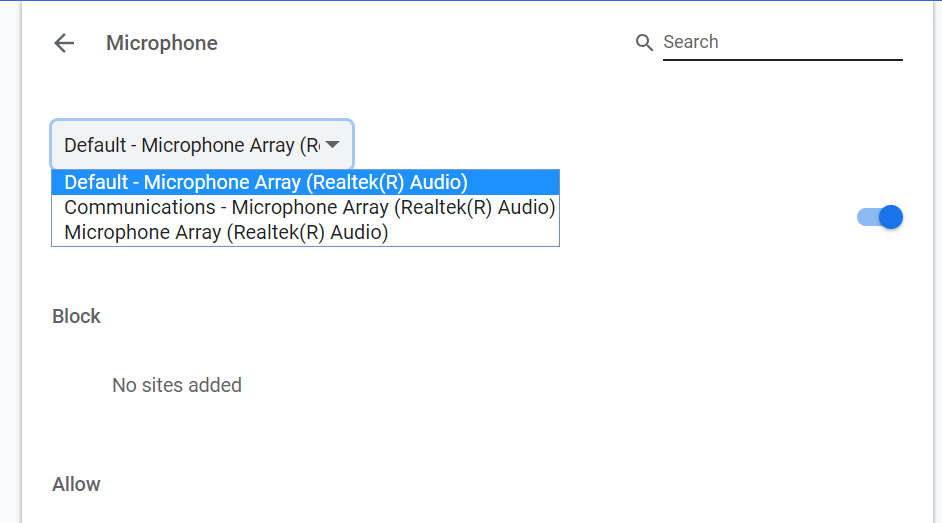Viewport: 942px width, 523px height.
Task: Click the 'Search' placeholder text
Action: tap(691, 42)
